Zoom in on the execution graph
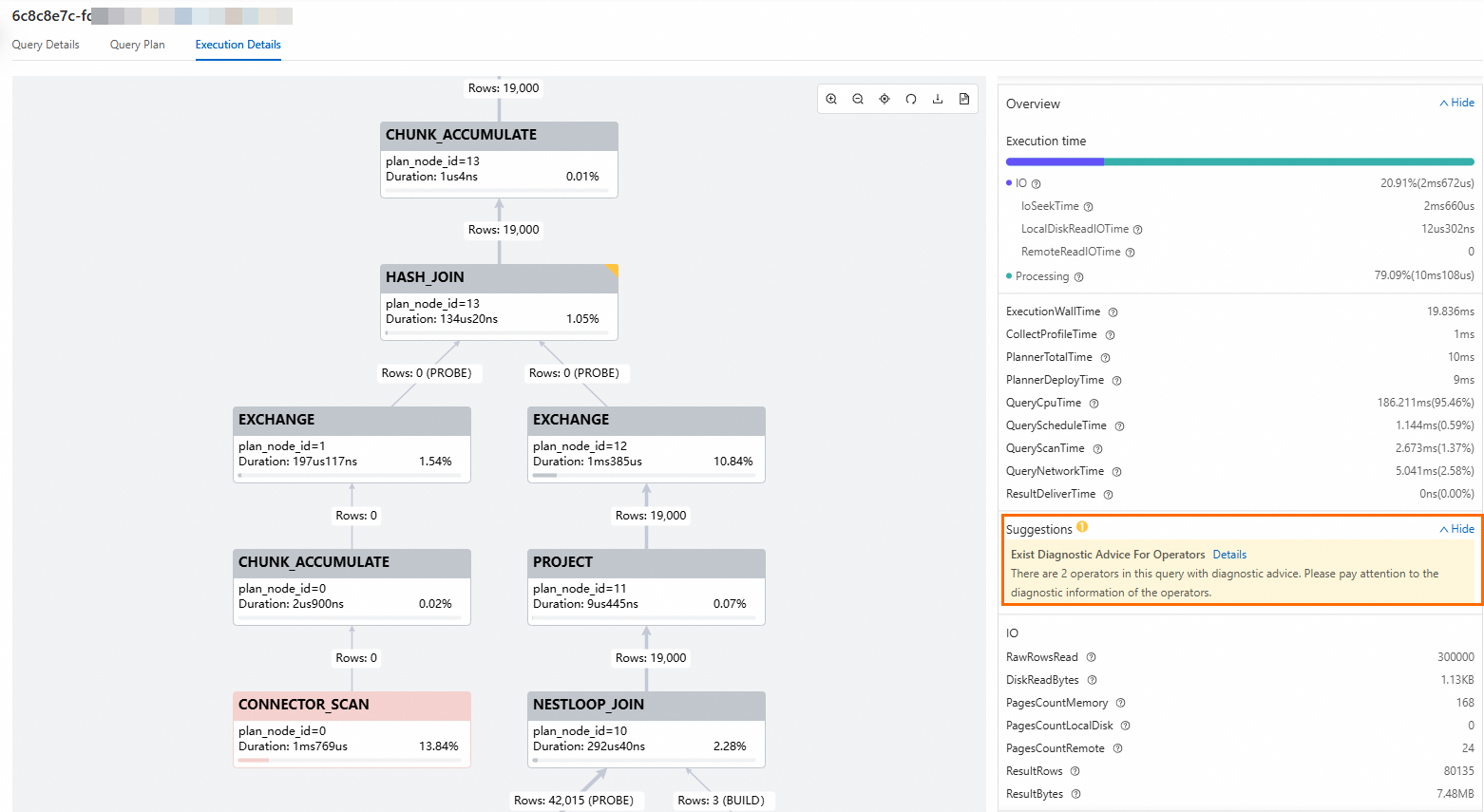This screenshot has height=812, width=1484. tap(831, 99)
